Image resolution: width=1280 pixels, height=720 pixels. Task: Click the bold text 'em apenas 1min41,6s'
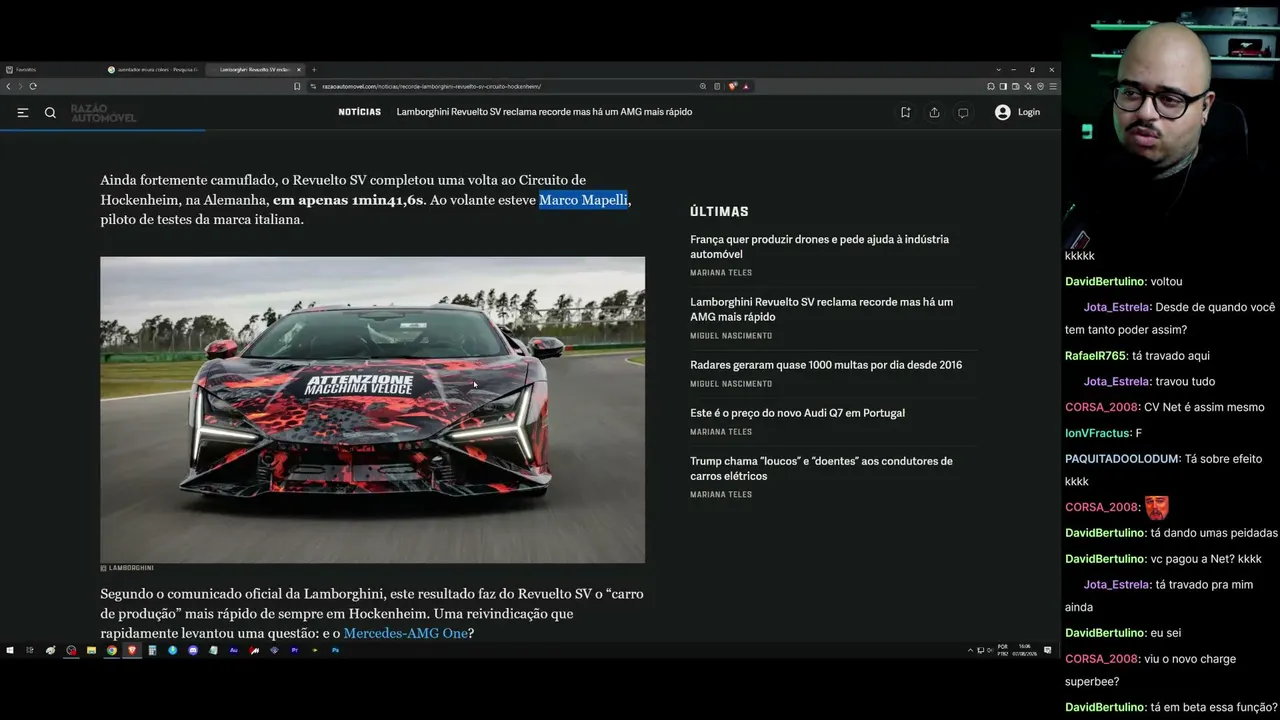pyautogui.click(x=347, y=200)
